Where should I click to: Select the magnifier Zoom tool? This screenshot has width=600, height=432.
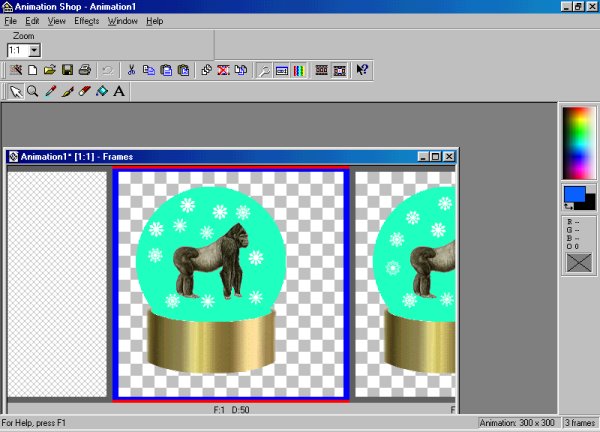32,91
